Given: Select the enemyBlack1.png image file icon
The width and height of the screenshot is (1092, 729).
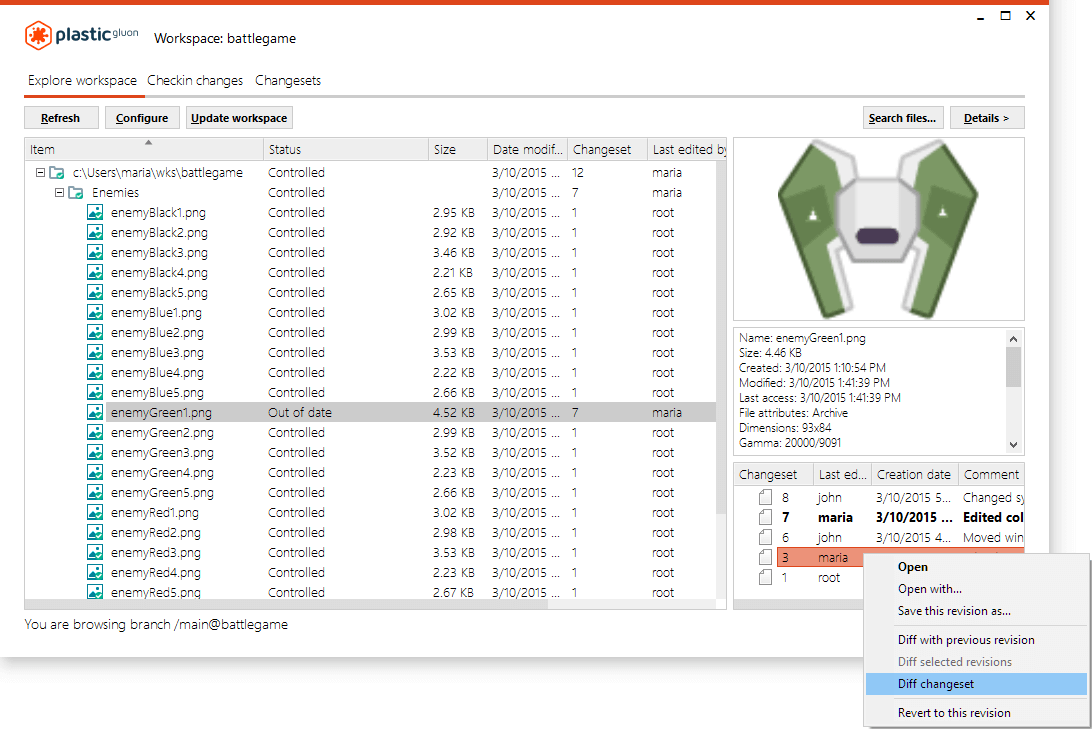Looking at the screenshot, I should (x=95, y=212).
